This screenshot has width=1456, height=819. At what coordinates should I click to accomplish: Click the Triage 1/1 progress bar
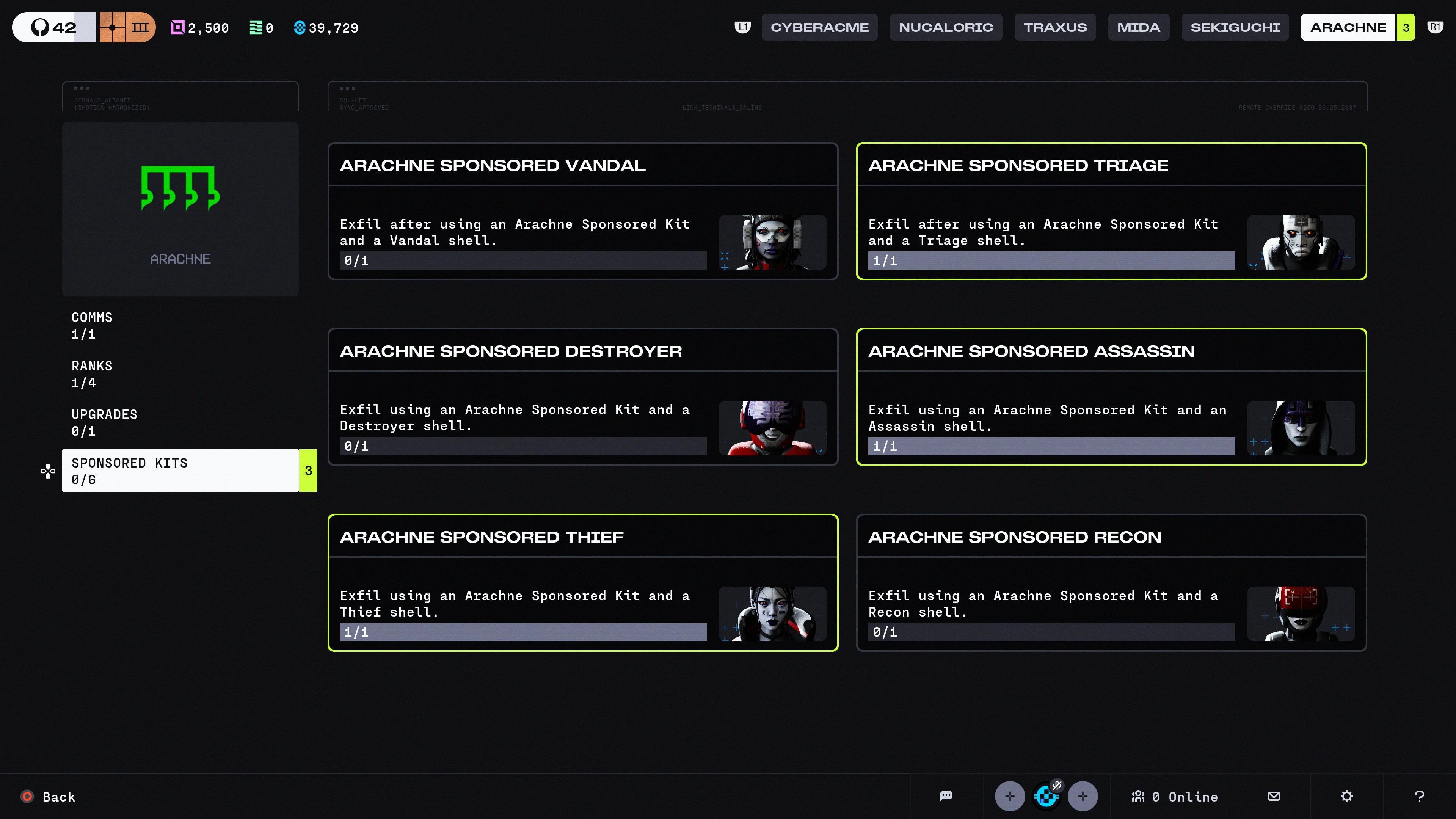(1051, 260)
